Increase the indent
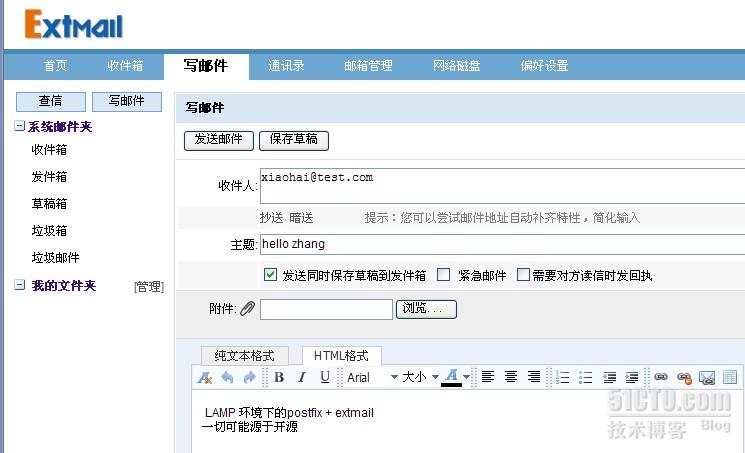The width and height of the screenshot is (745, 453). (632, 378)
